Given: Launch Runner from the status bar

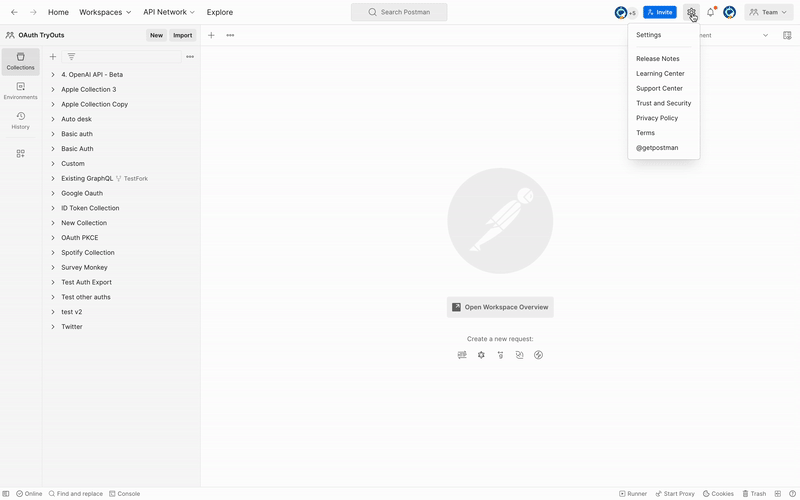Looking at the screenshot, I should tap(633, 494).
